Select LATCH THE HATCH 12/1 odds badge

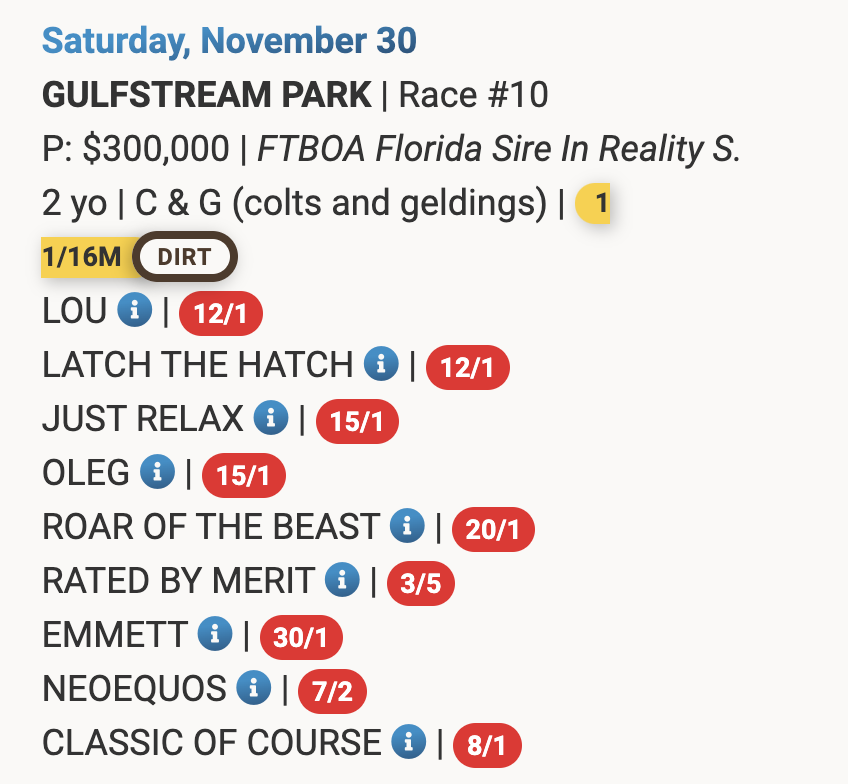point(467,368)
